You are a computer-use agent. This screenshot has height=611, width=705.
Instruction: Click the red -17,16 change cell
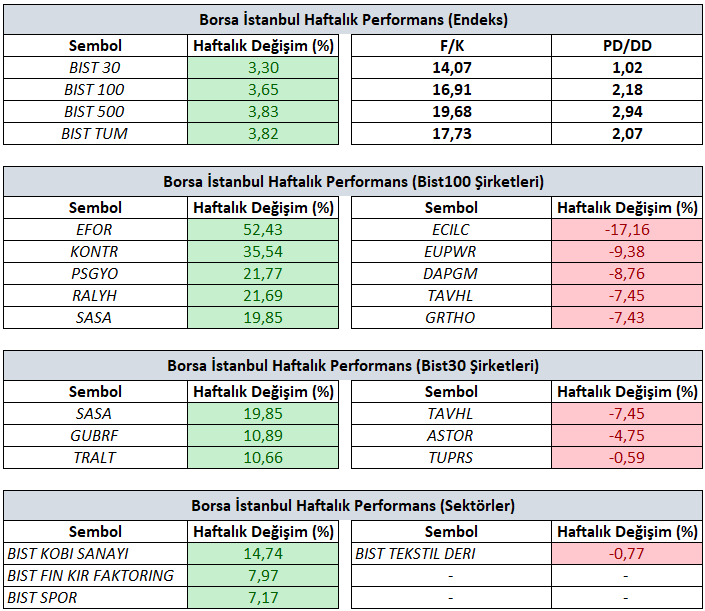point(625,230)
